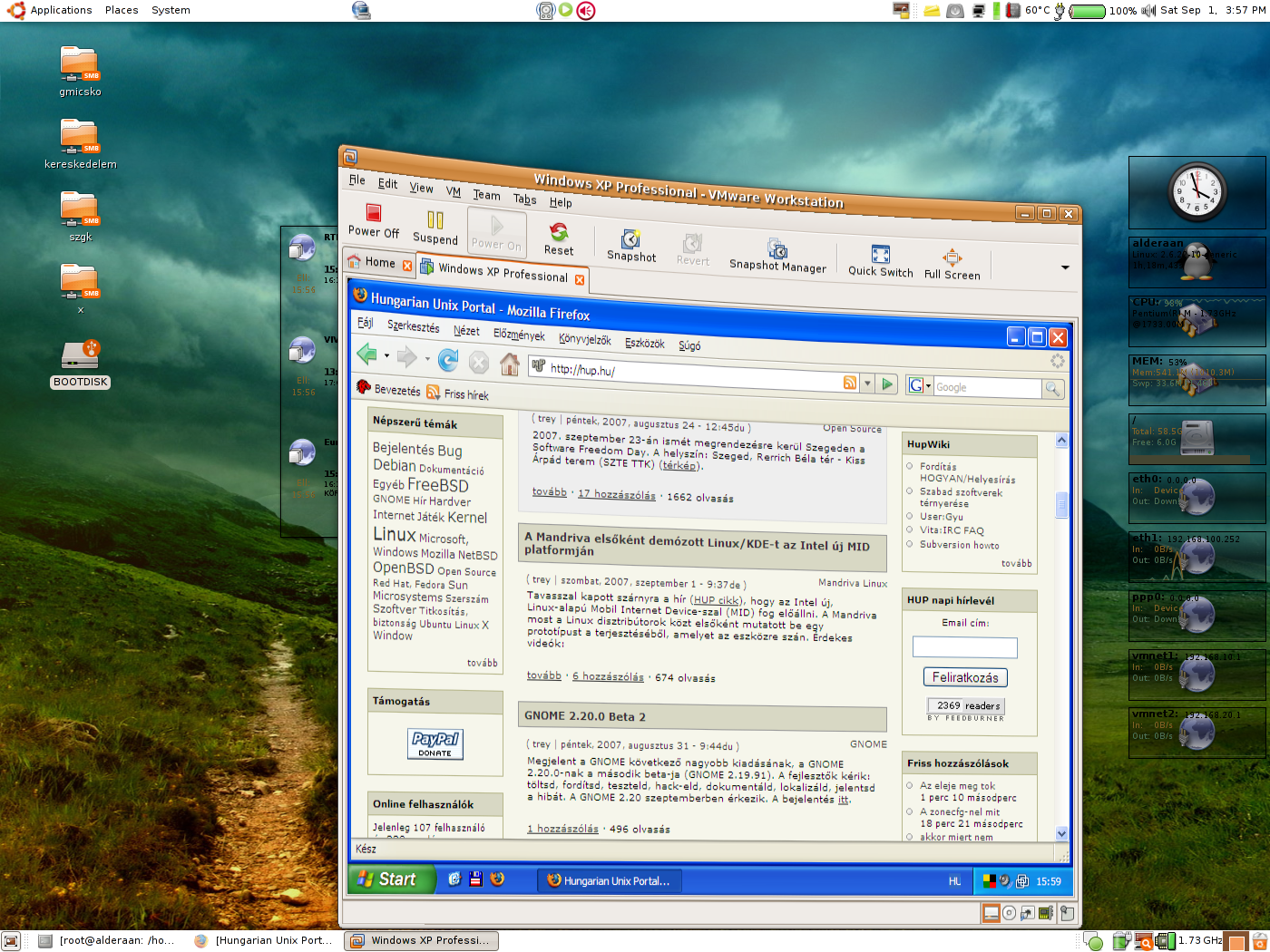Click the analog clock desklet
Image resolution: width=1270 pixels, height=952 pixels.
coord(1197,192)
